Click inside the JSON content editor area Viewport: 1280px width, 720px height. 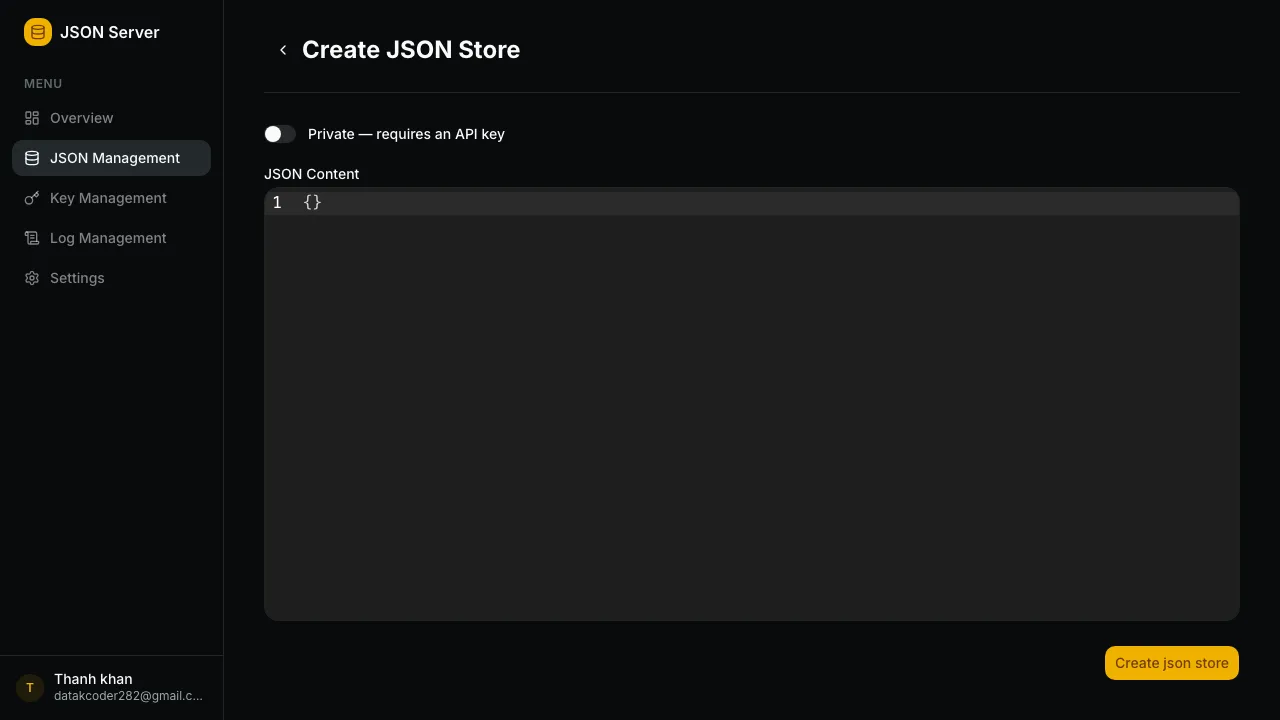pos(752,404)
